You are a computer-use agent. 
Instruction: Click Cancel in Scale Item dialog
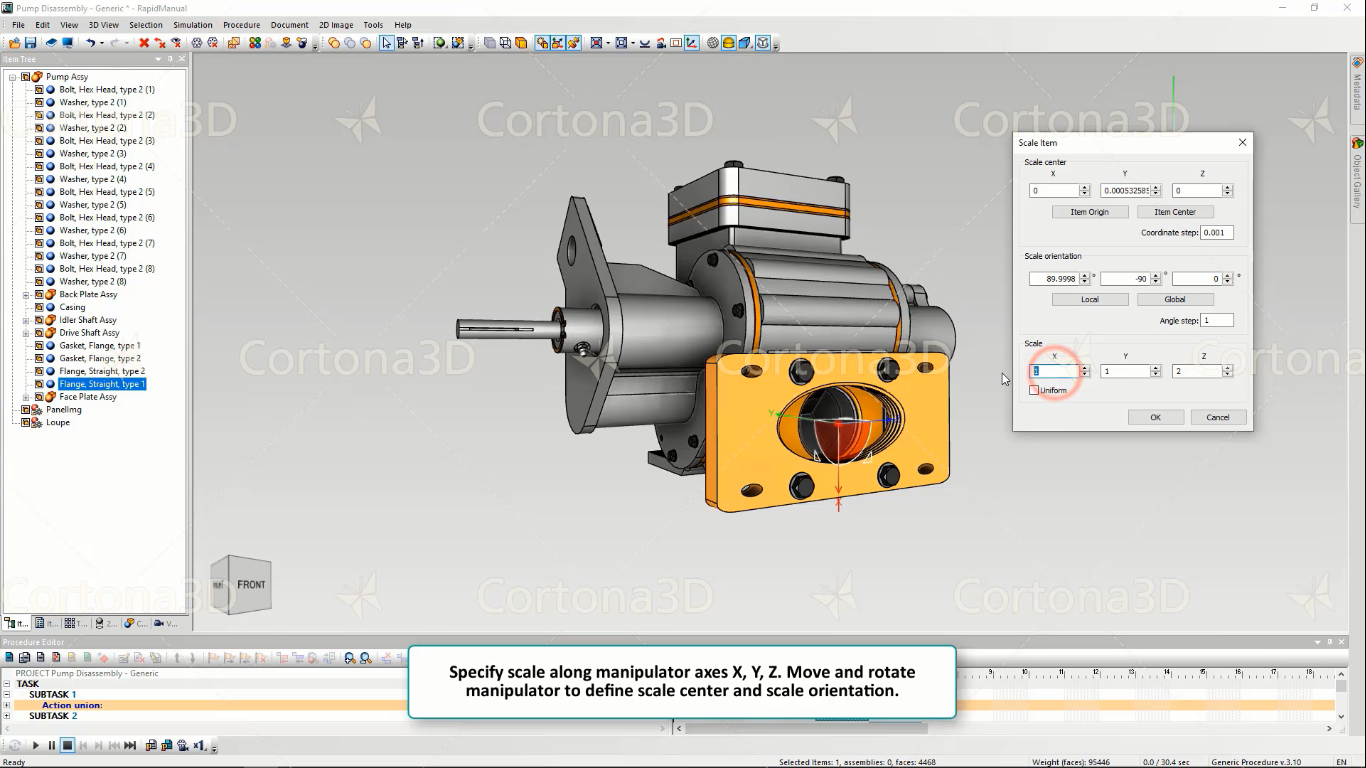coord(1218,417)
